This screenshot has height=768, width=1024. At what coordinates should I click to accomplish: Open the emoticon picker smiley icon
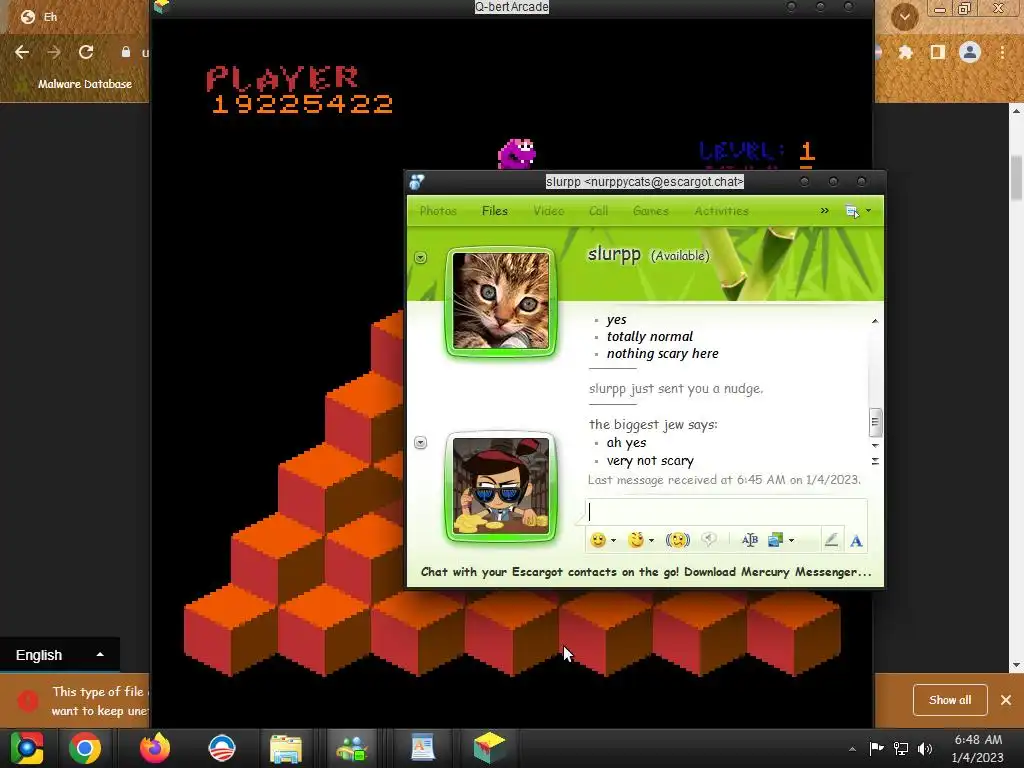click(598, 539)
